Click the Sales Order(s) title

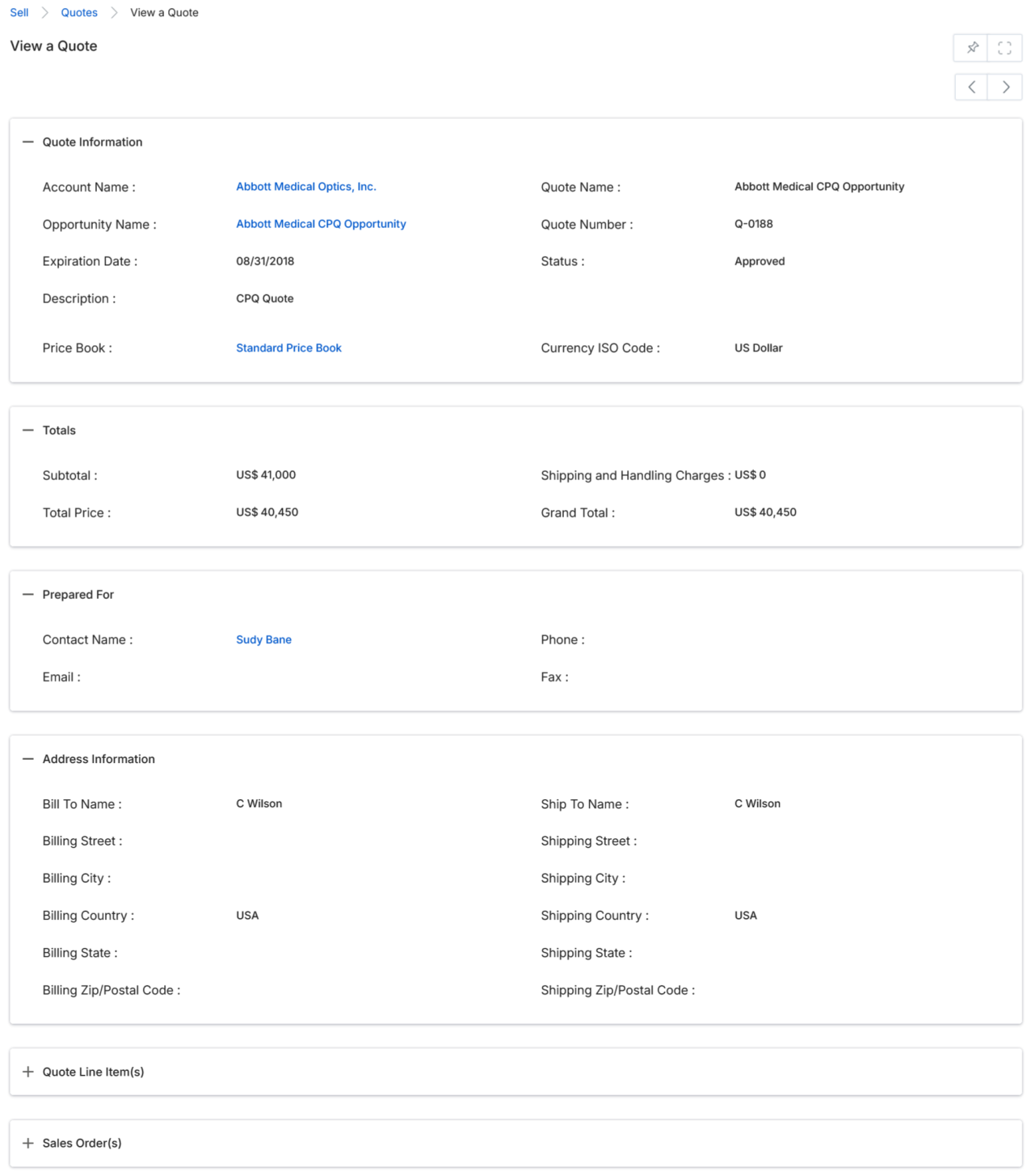coord(82,1143)
